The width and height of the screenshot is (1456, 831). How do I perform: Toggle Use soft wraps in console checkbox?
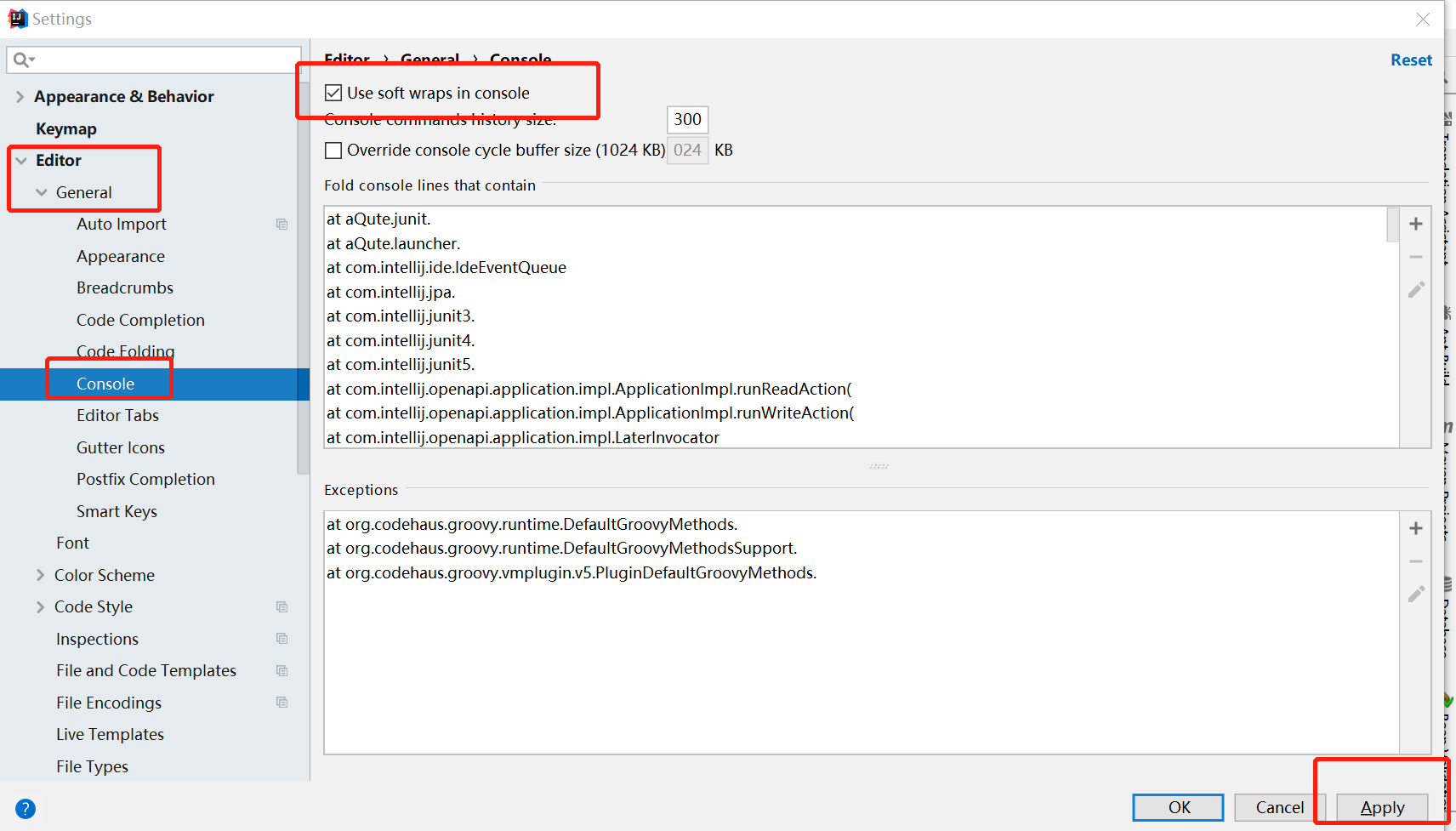333,93
